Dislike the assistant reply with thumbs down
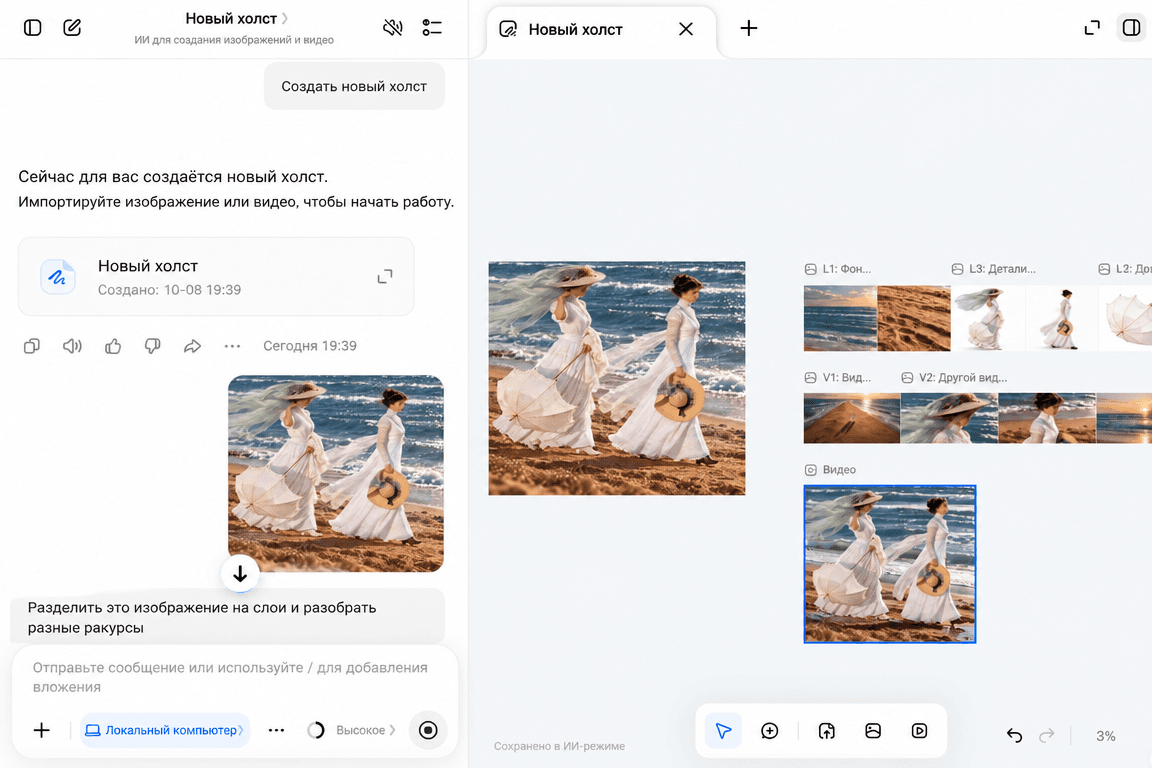The image size is (1152, 768). coord(152,345)
